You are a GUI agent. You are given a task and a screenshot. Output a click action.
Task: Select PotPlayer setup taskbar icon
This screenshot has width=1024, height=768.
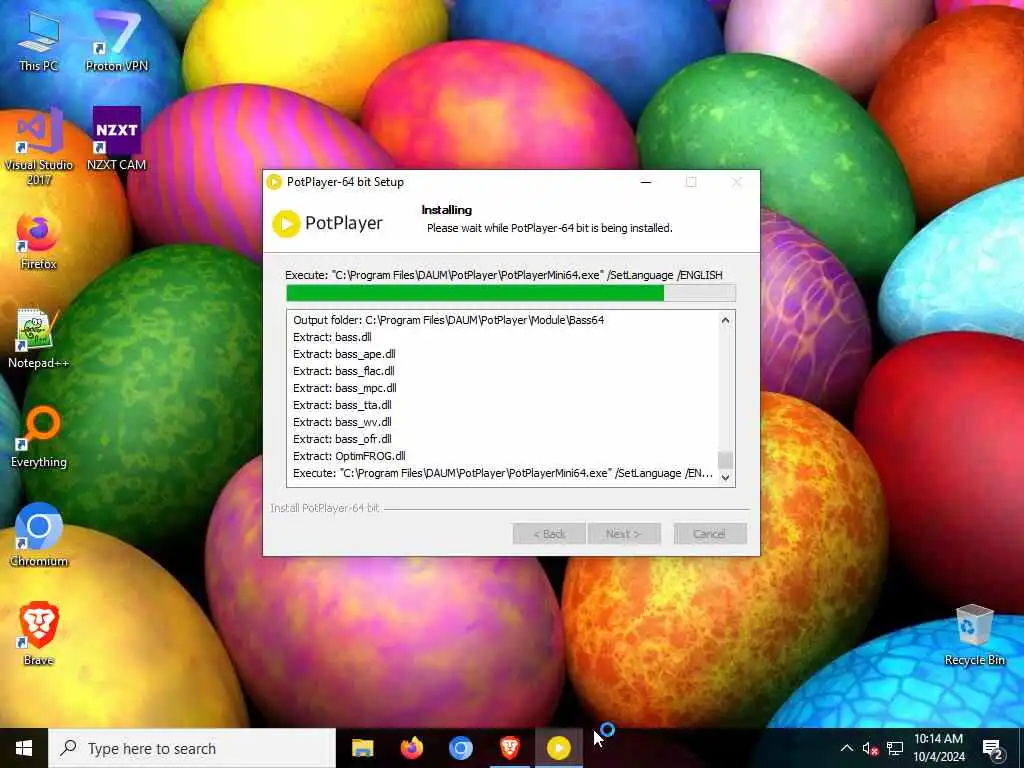pyautogui.click(x=559, y=748)
